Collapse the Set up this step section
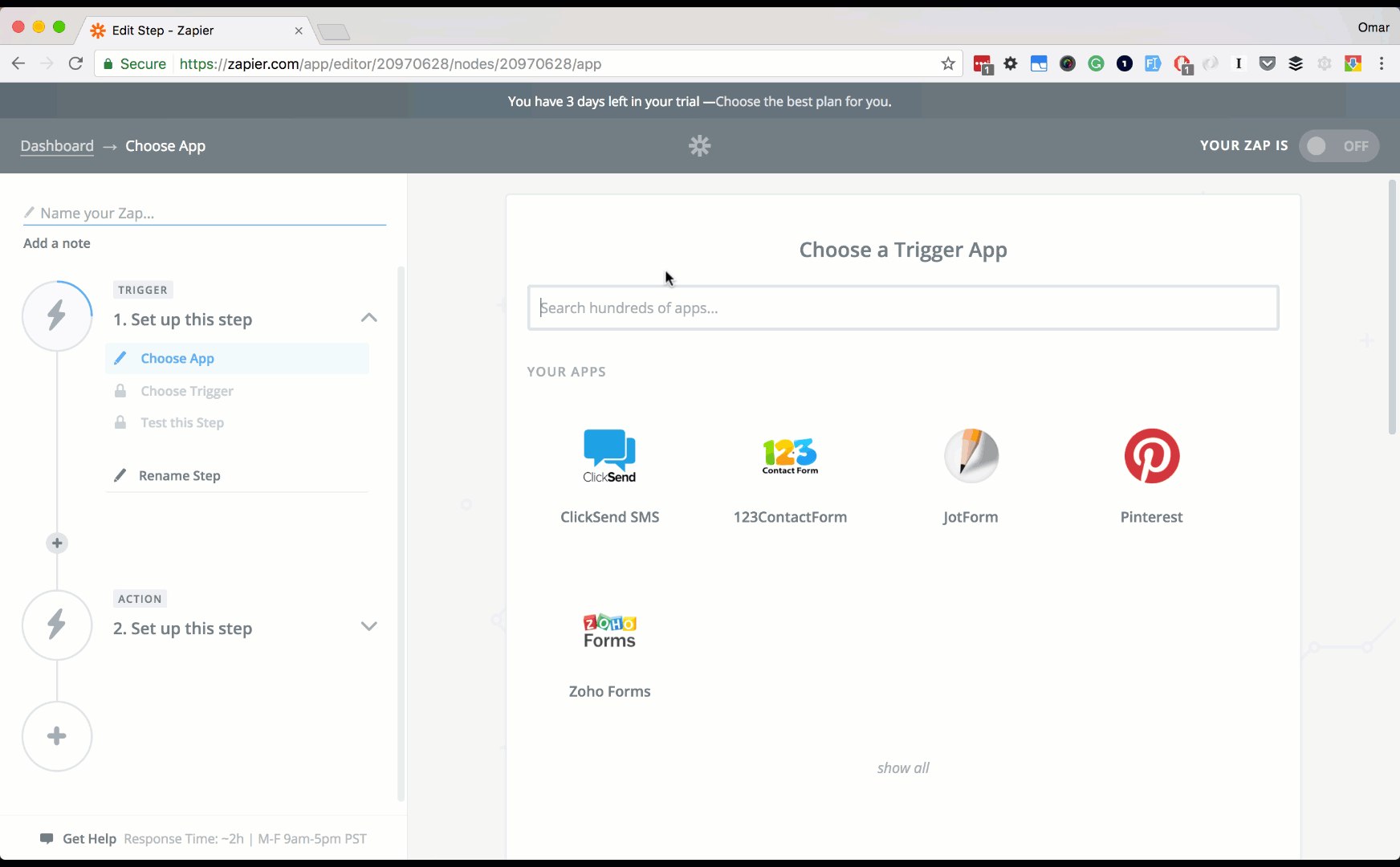The image size is (1400, 867). point(368,317)
